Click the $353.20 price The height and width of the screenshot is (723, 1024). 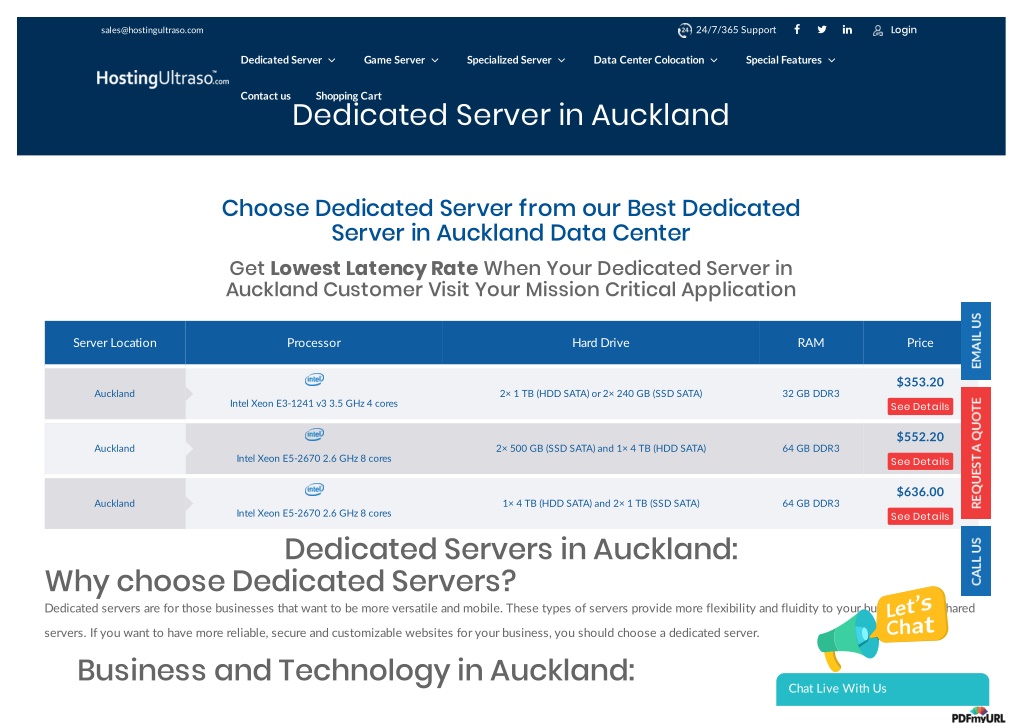(920, 382)
